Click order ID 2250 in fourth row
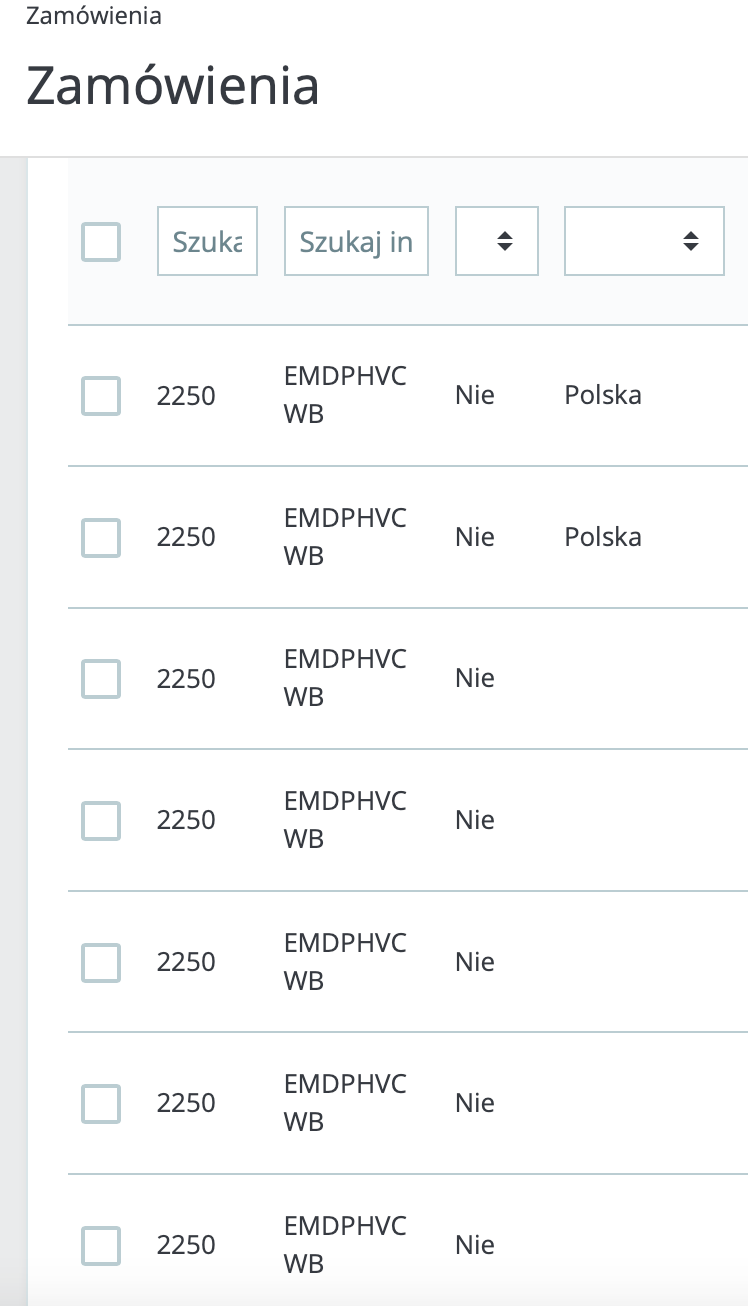The image size is (748, 1306). click(186, 820)
